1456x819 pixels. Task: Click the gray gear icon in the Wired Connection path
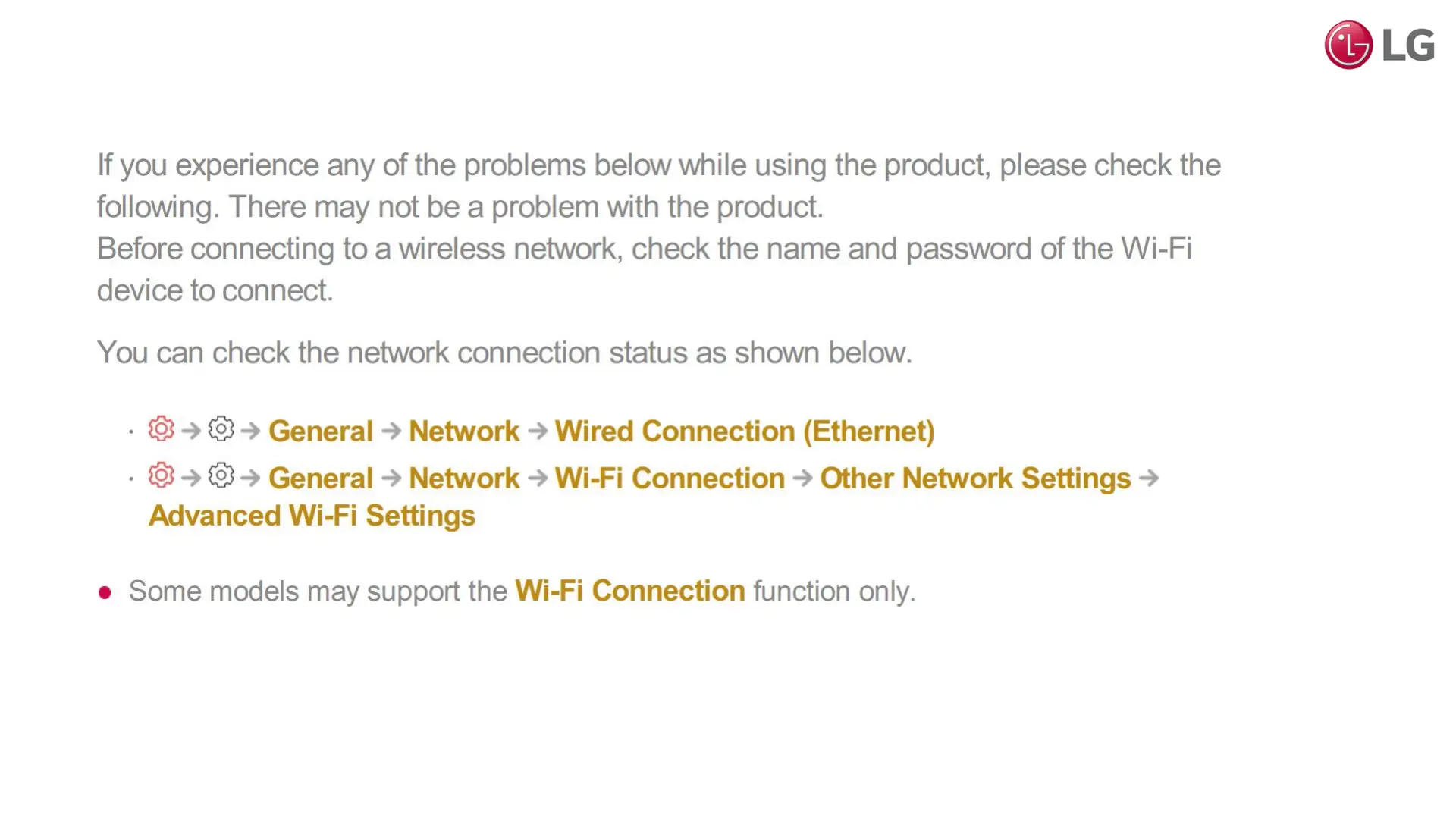221,429
